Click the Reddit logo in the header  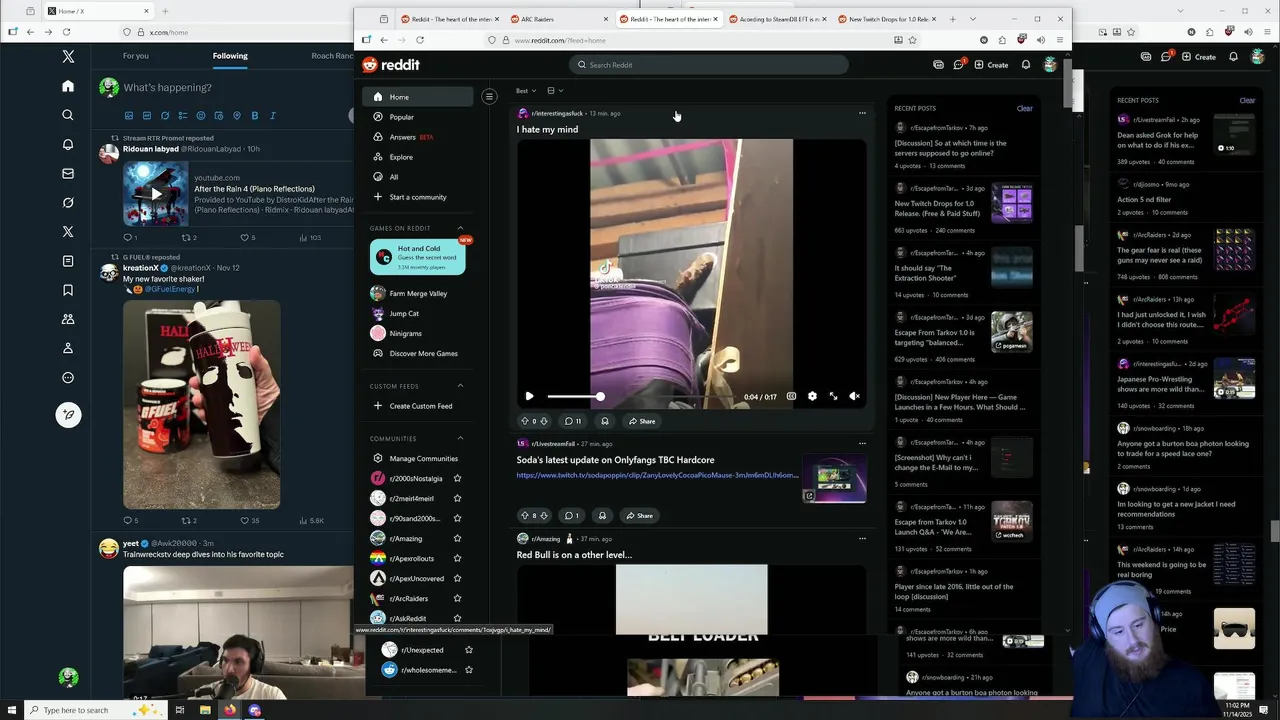[x=391, y=65]
